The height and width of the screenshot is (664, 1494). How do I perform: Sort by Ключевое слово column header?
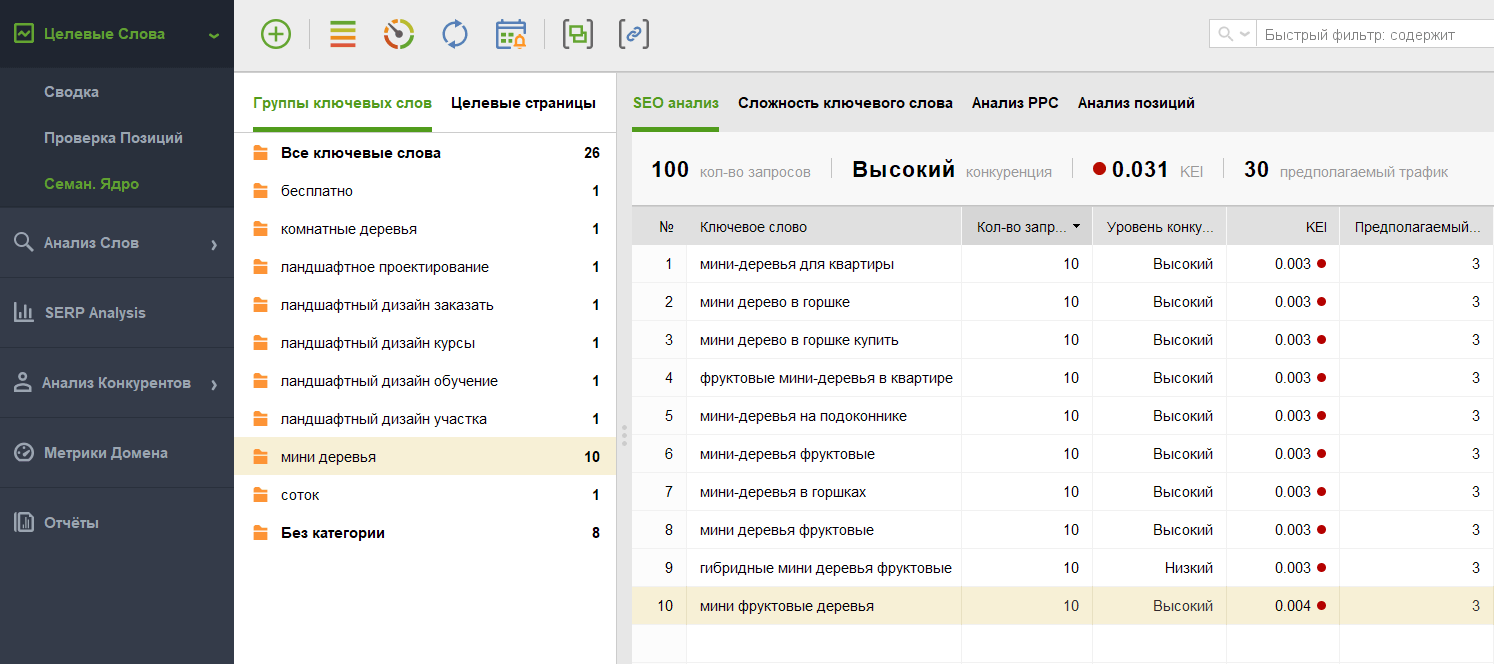[824, 227]
